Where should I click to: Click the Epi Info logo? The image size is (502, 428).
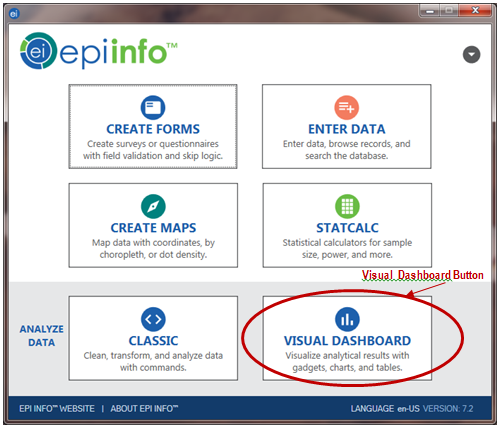point(99,51)
